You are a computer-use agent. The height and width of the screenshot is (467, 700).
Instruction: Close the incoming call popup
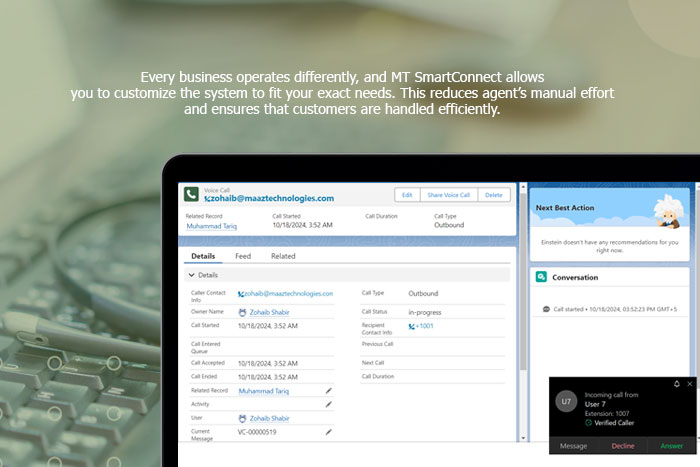click(x=690, y=384)
